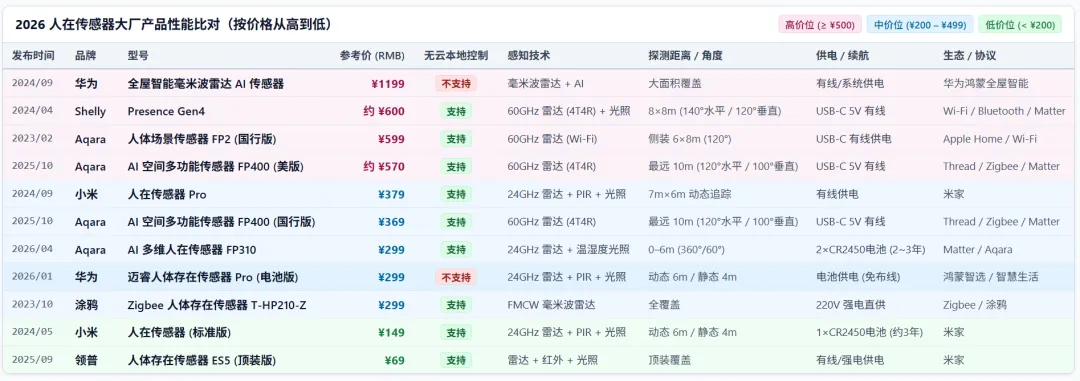This screenshot has height=381, width=1080.
Task: Select 人体存在传感器 ES5 (顶装版) model name
Action: point(202,360)
